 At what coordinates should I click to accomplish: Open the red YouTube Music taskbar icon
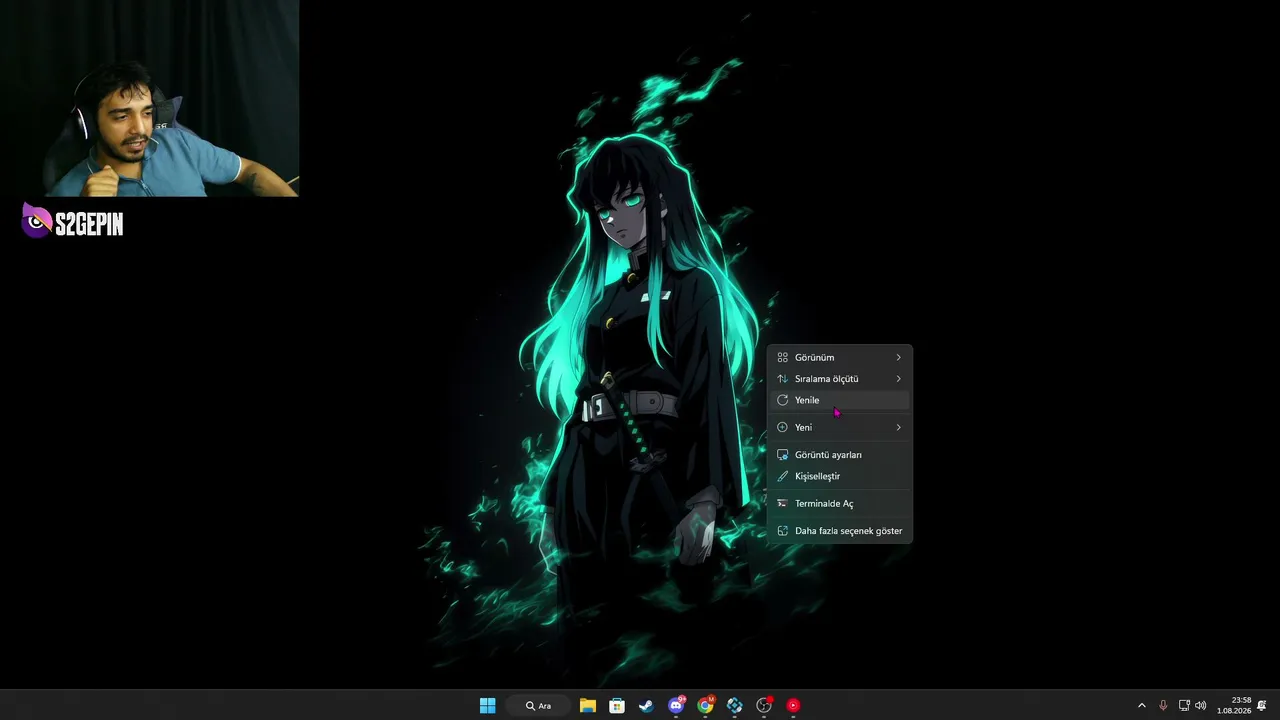click(793, 705)
